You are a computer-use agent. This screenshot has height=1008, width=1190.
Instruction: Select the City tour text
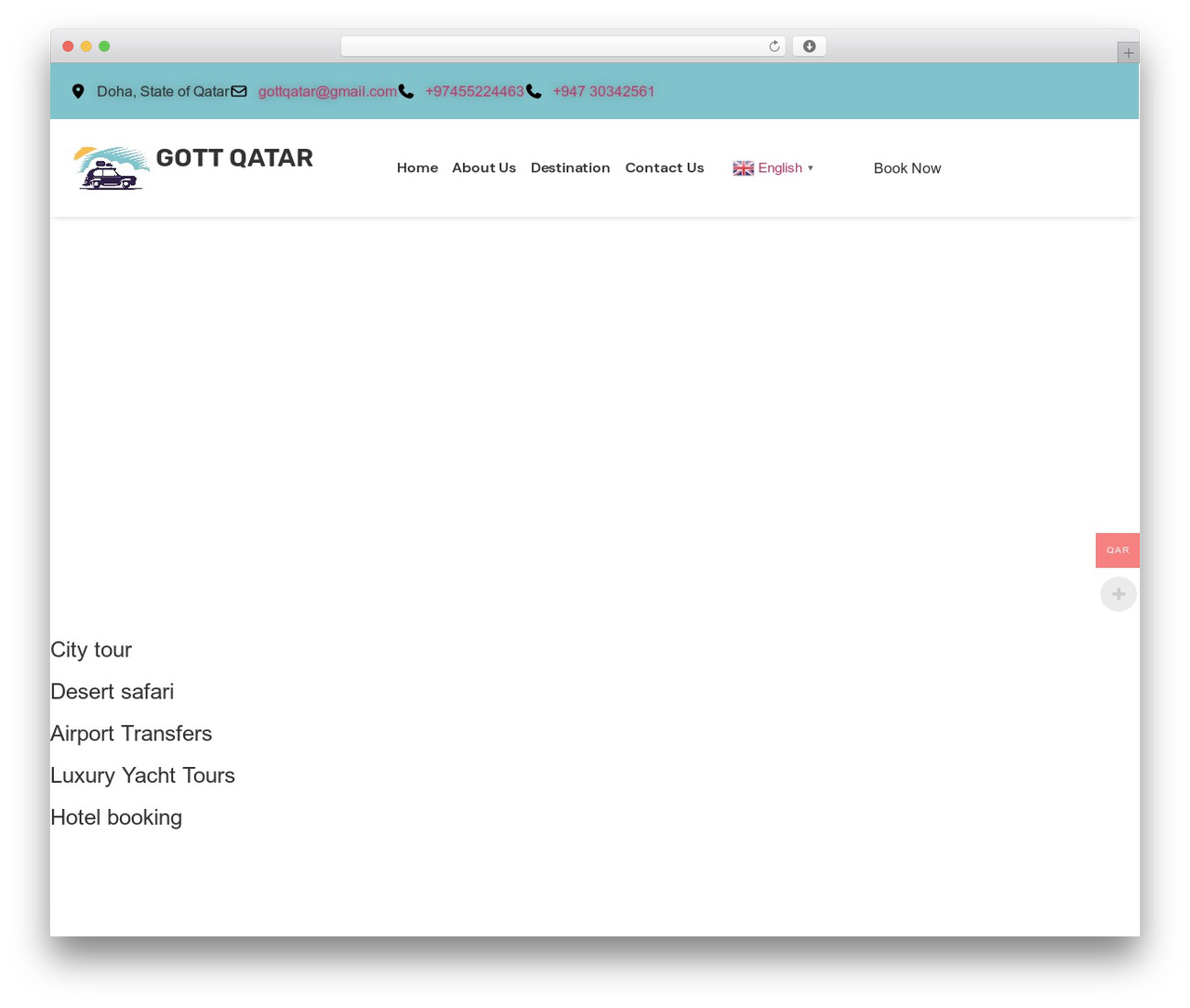[x=91, y=650]
